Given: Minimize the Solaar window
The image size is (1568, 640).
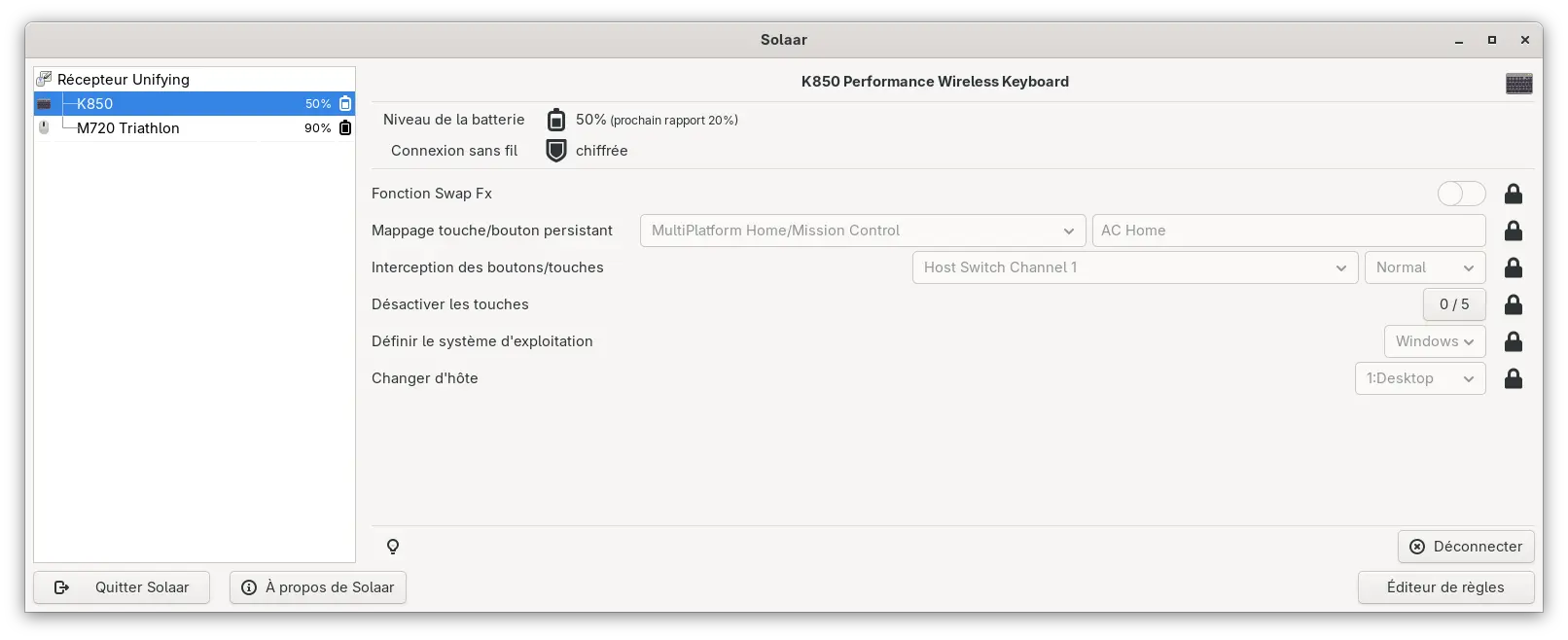Looking at the screenshot, I should (x=1459, y=40).
